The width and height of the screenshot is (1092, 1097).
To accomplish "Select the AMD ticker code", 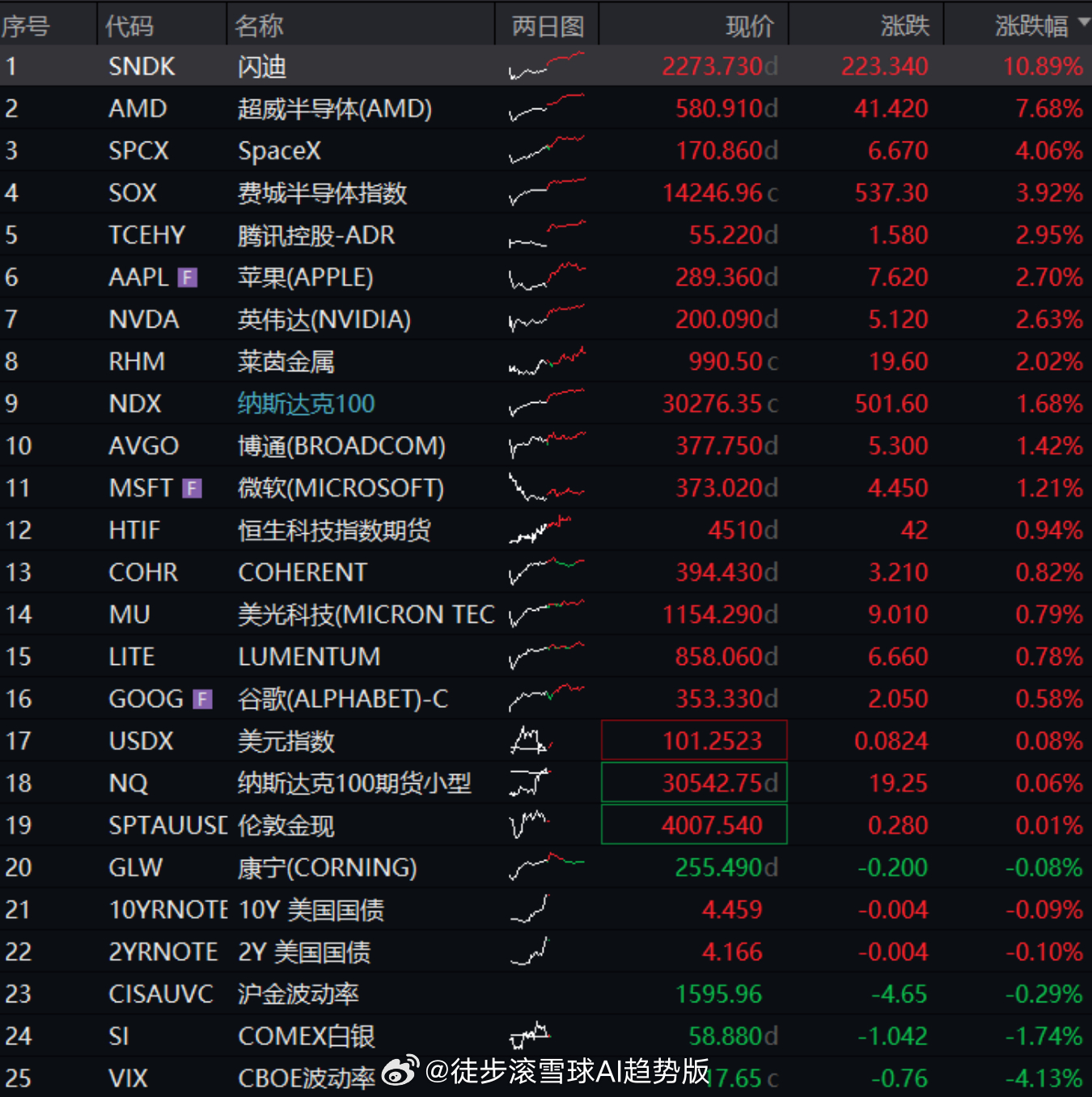I will point(138,108).
